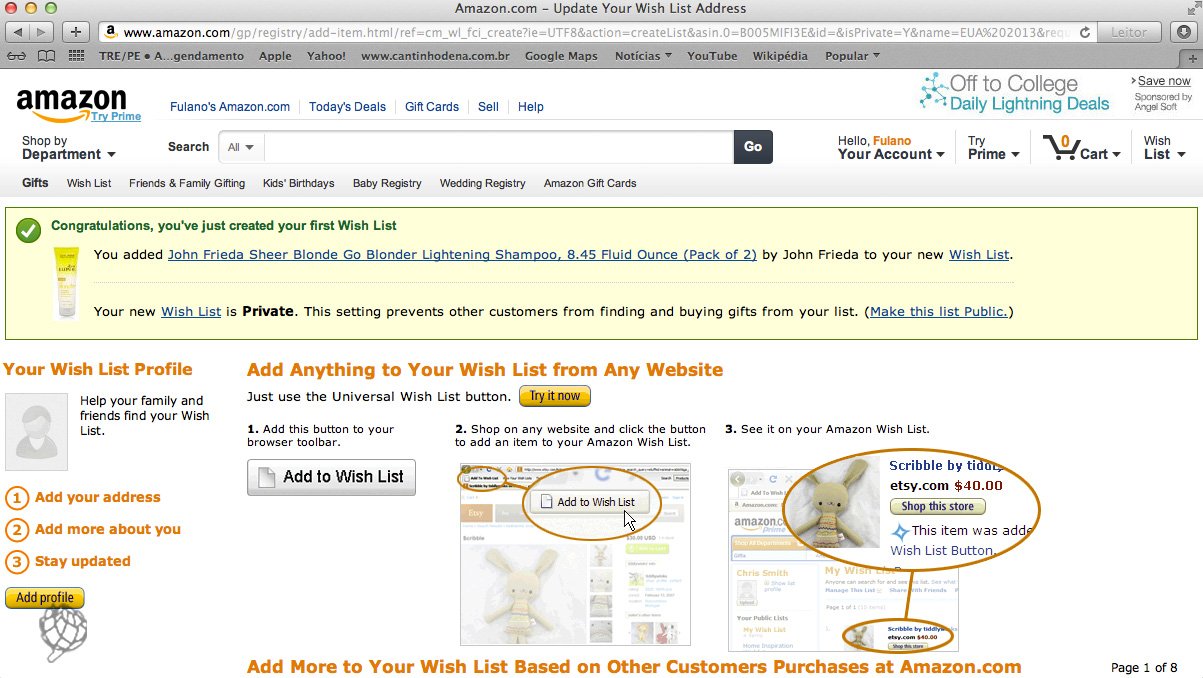Click the reload icon in the address bar
1203x678 pixels.
[1085, 31]
